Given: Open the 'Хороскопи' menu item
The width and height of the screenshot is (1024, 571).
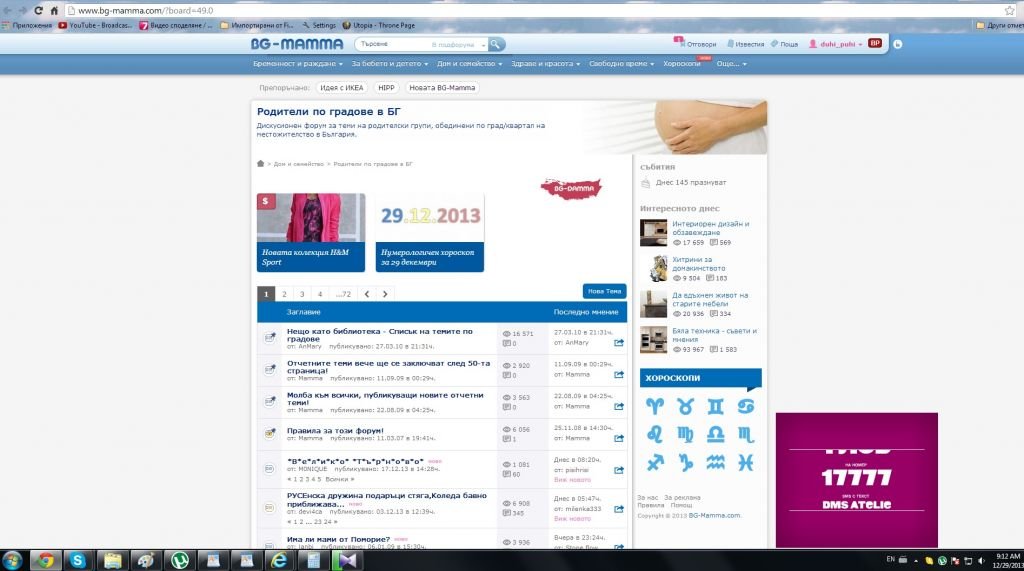Looking at the screenshot, I should [683, 64].
